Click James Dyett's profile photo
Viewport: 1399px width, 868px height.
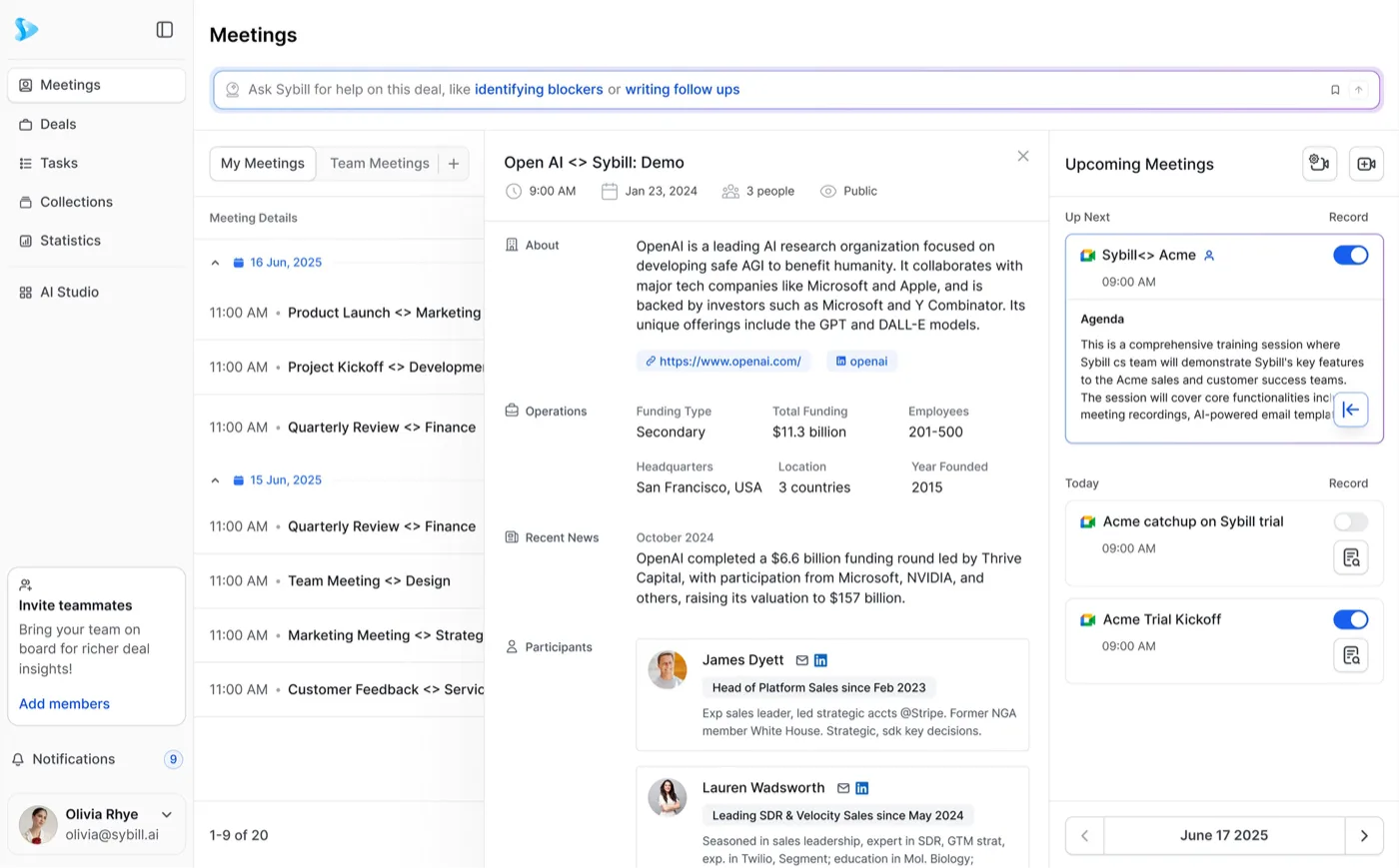click(668, 670)
